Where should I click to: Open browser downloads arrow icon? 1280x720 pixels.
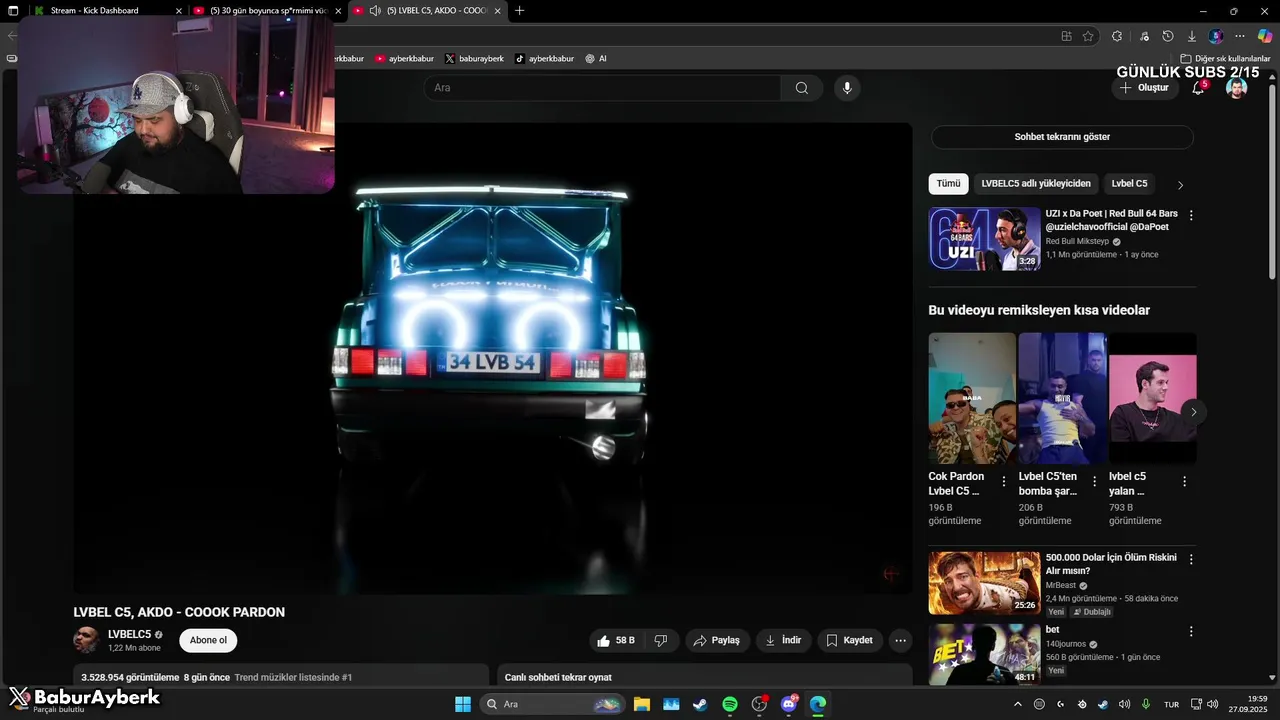click(1192, 36)
